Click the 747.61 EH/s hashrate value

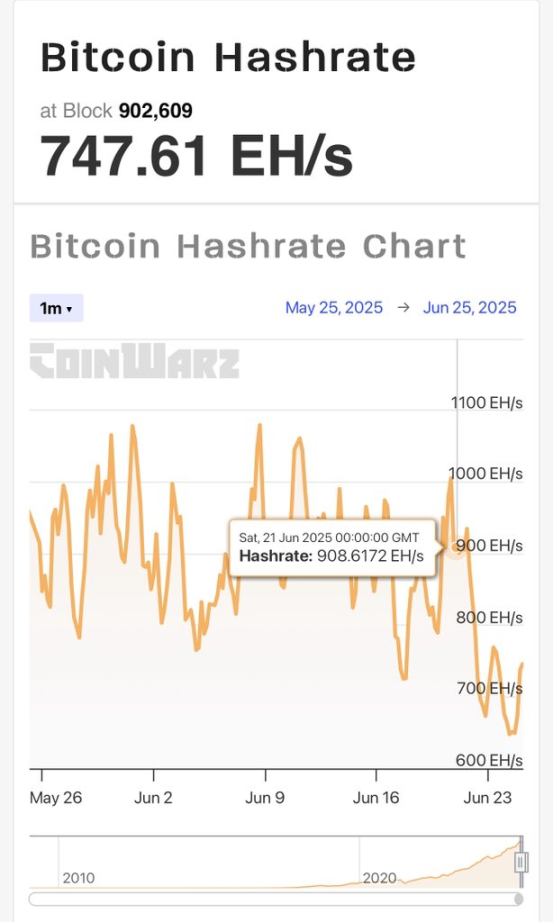pyautogui.click(x=196, y=156)
